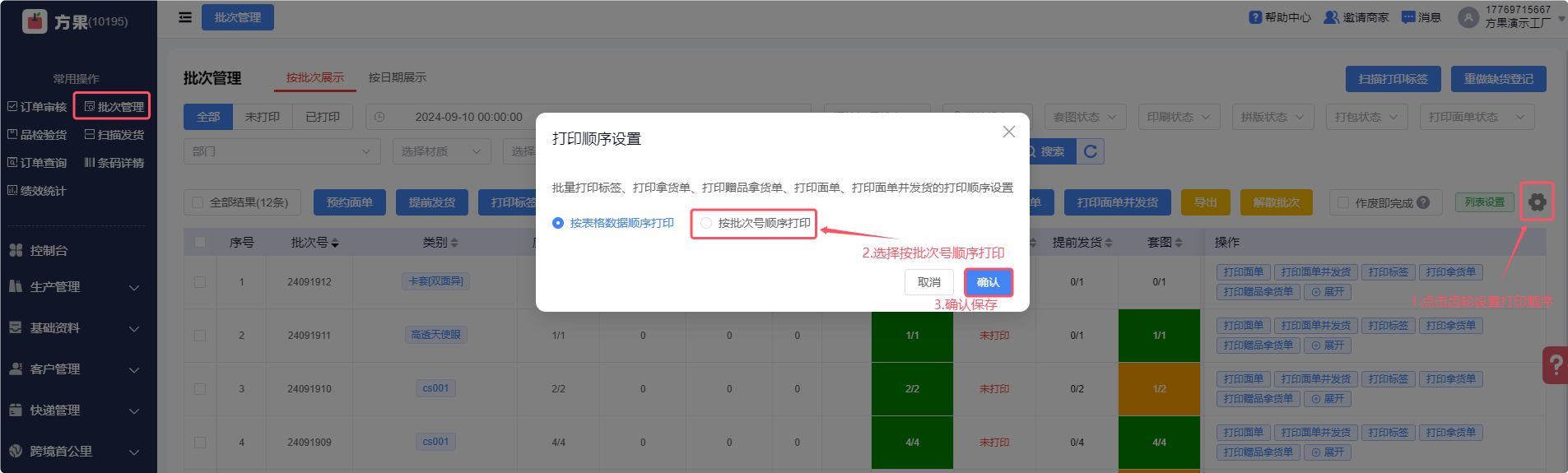Screen dimensions: 1568x473
Task: Open the 帮助中心 help center
Action: [x=1280, y=17]
